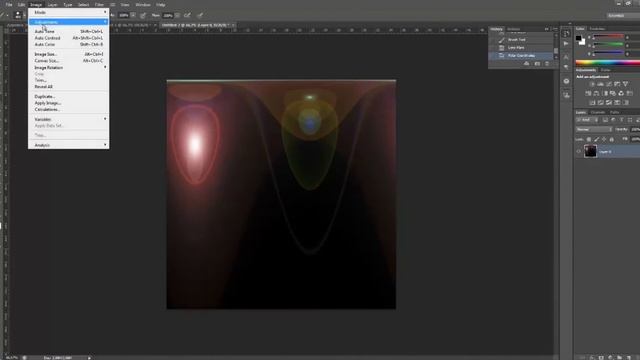Toggle pressure for size button
The width and height of the screenshot is (640, 360).
click(200, 15)
